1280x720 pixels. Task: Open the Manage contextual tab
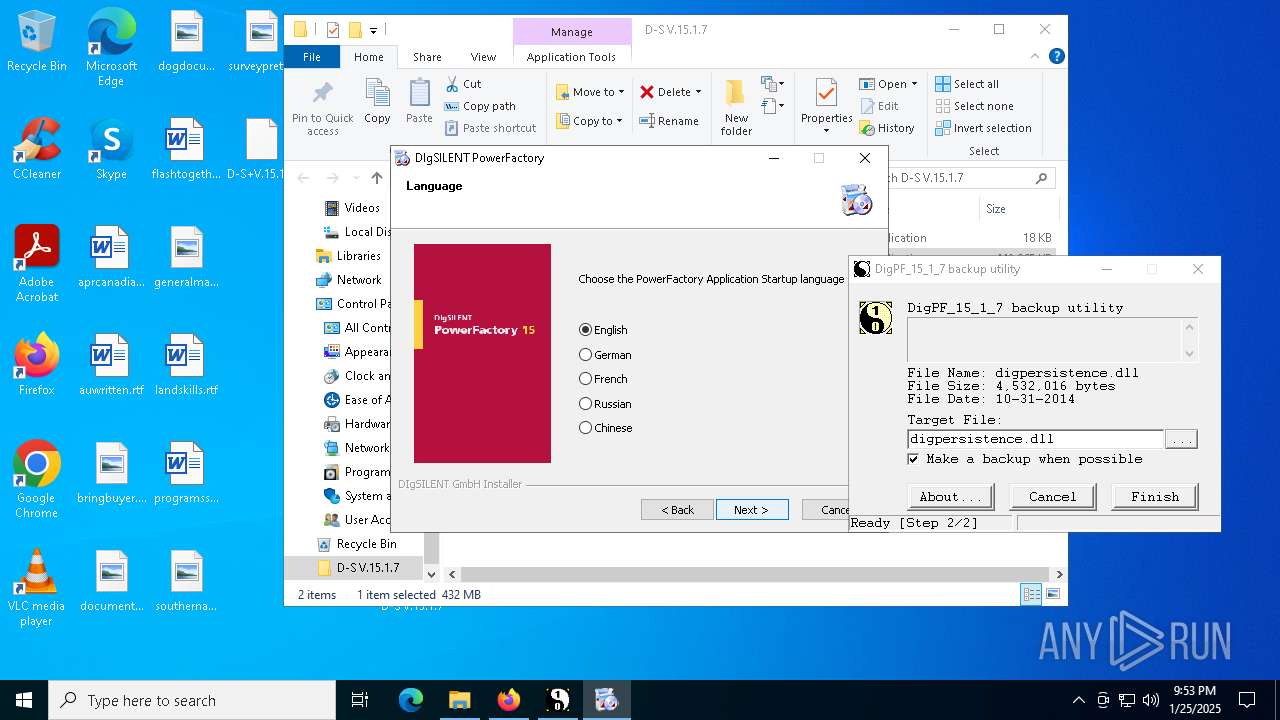(572, 32)
